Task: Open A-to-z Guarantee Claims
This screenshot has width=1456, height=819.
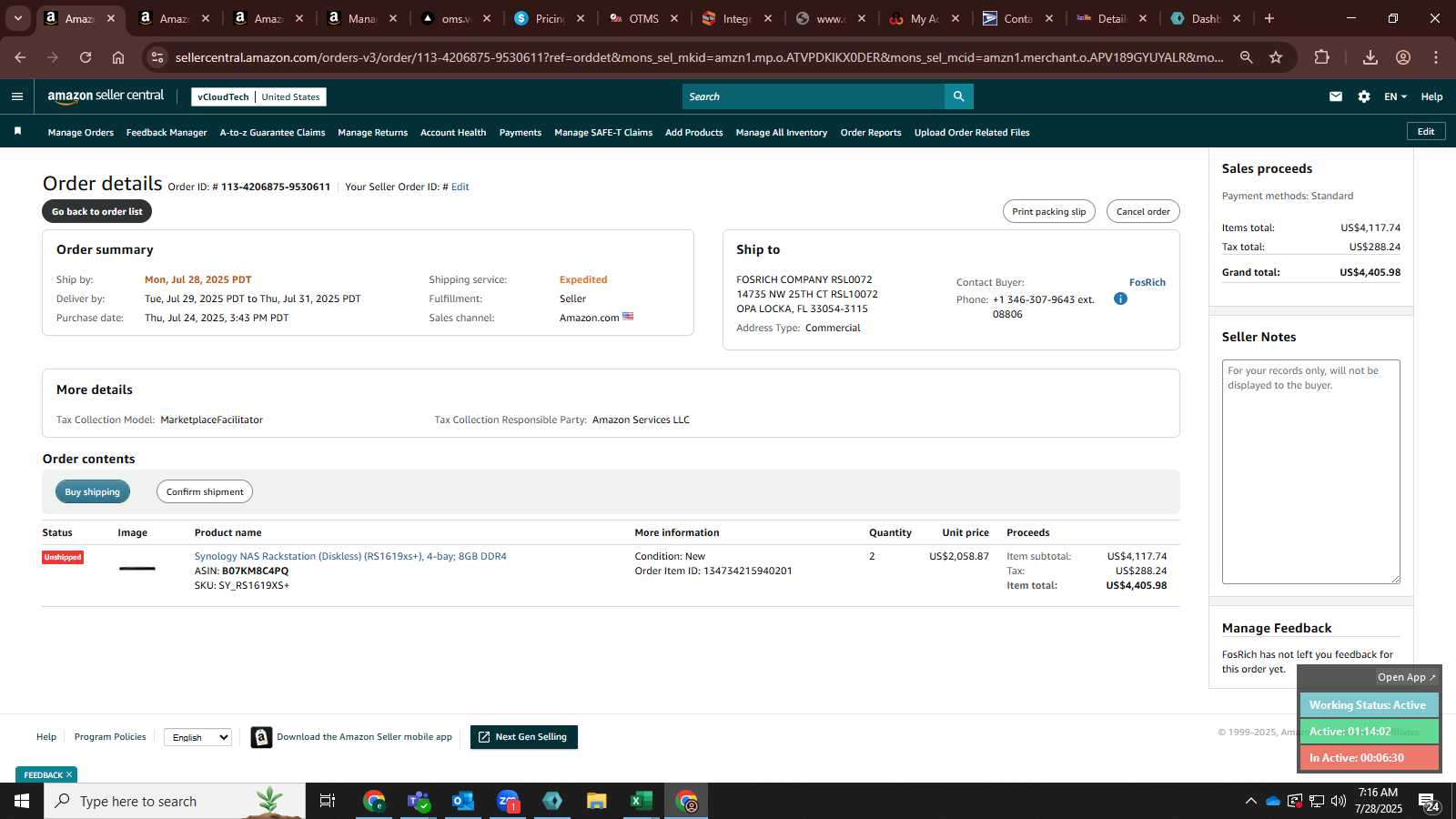Action: 272,133
